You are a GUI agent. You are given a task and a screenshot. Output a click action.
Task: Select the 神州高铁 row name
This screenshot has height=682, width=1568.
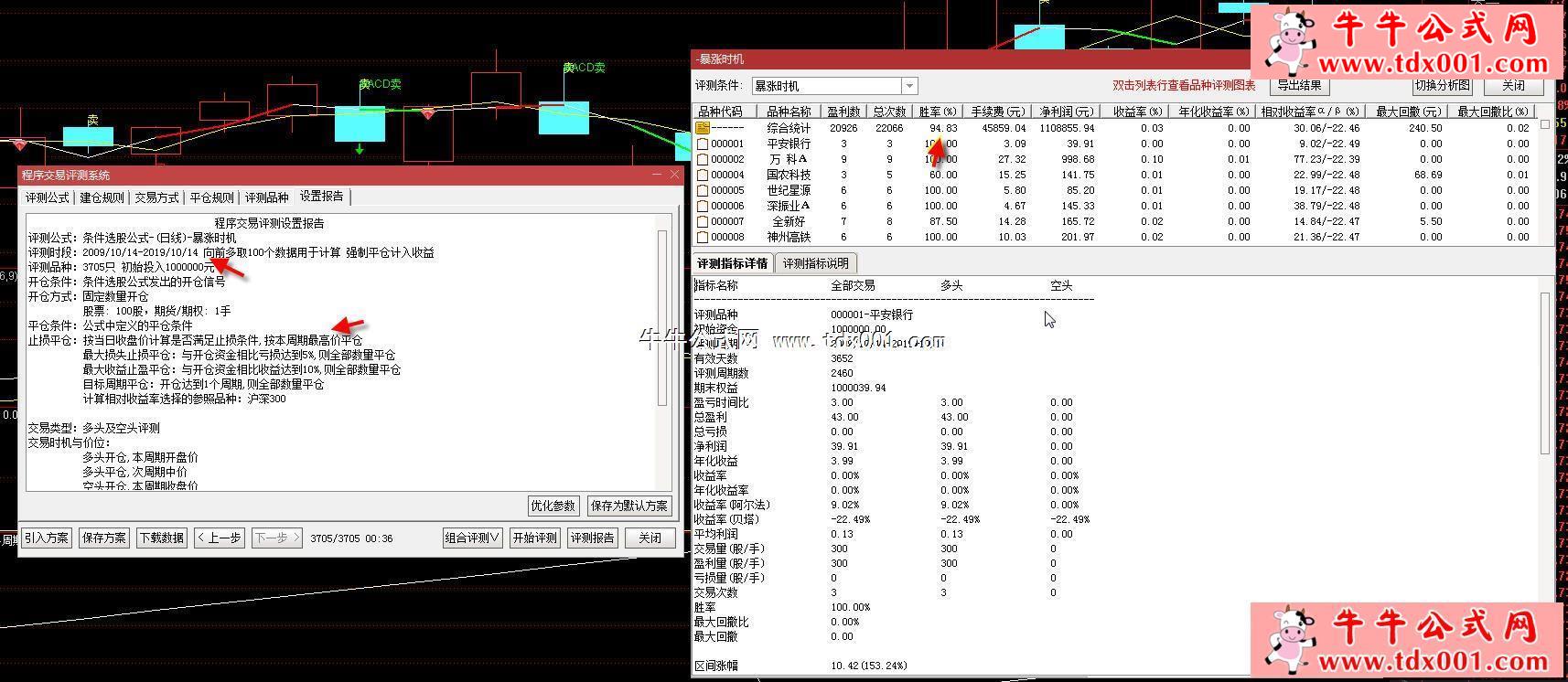click(789, 237)
